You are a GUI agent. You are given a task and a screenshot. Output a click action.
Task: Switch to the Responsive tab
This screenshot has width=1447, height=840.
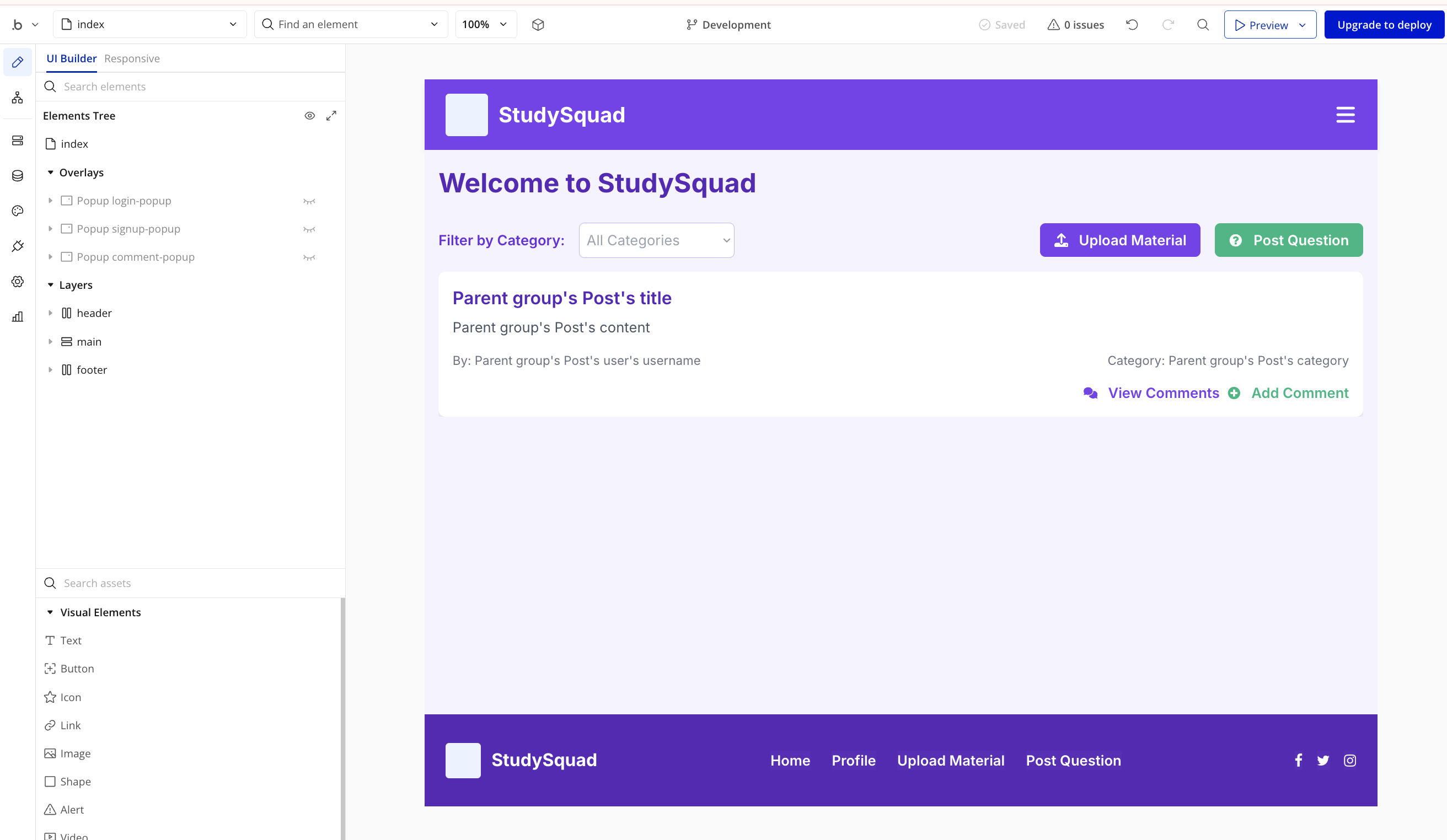pyautogui.click(x=131, y=58)
